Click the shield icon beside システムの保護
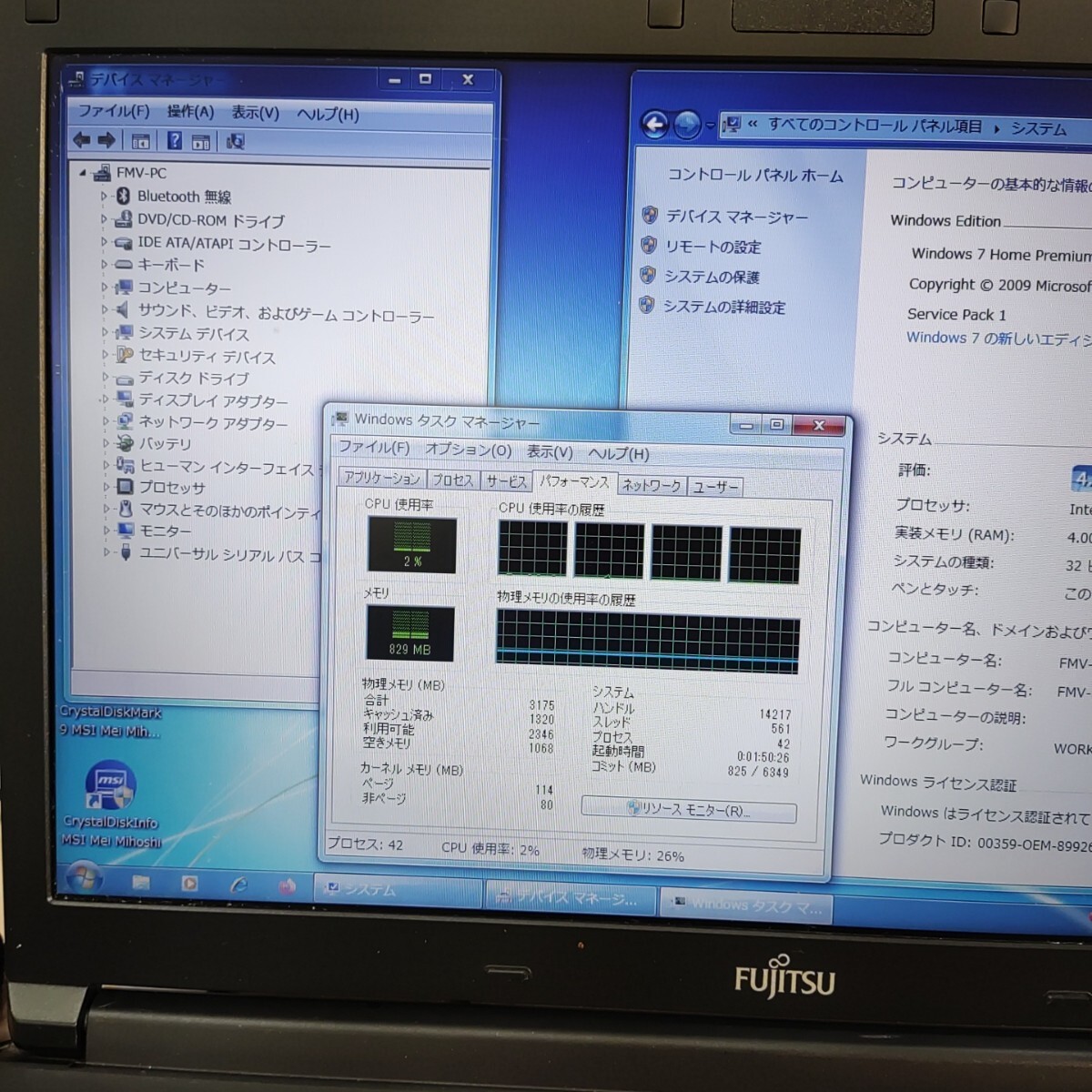Screen dimensions: 1092x1092 coord(648,276)
